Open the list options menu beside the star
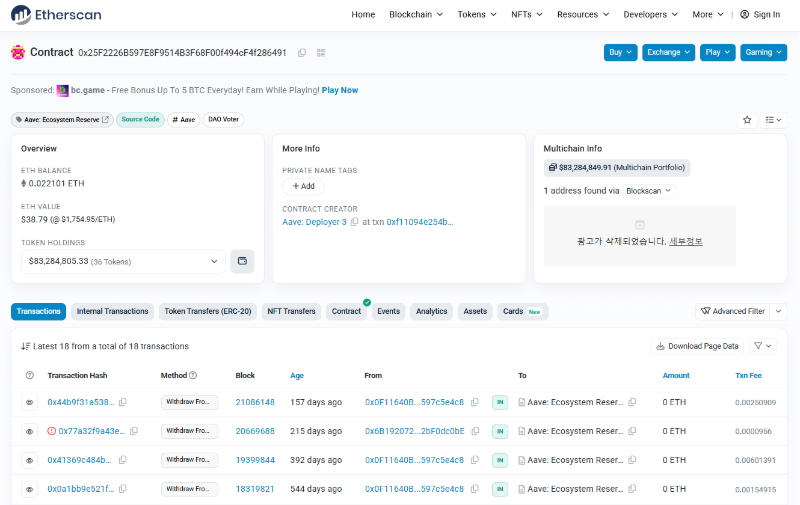 773,120
